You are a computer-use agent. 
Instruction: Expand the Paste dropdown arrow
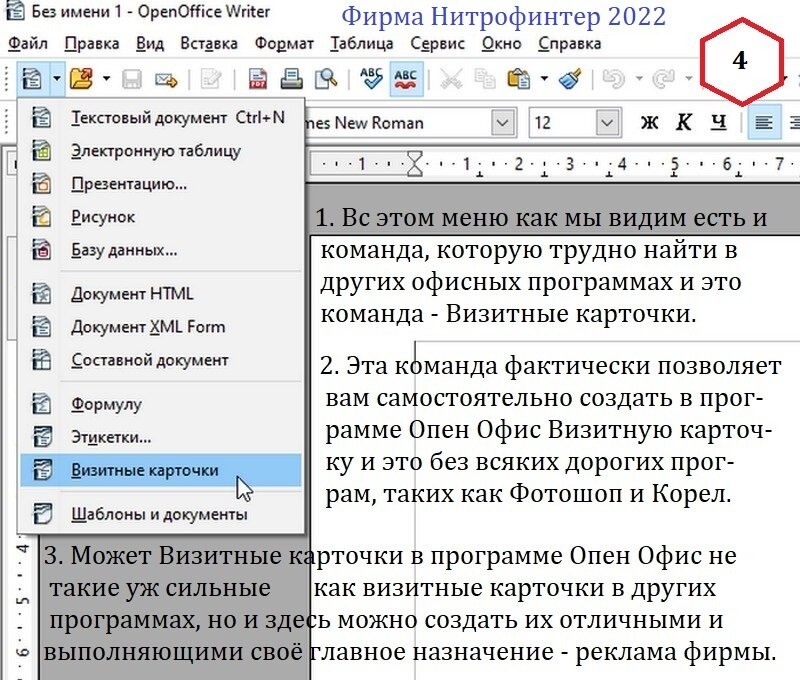pos(544,79)
